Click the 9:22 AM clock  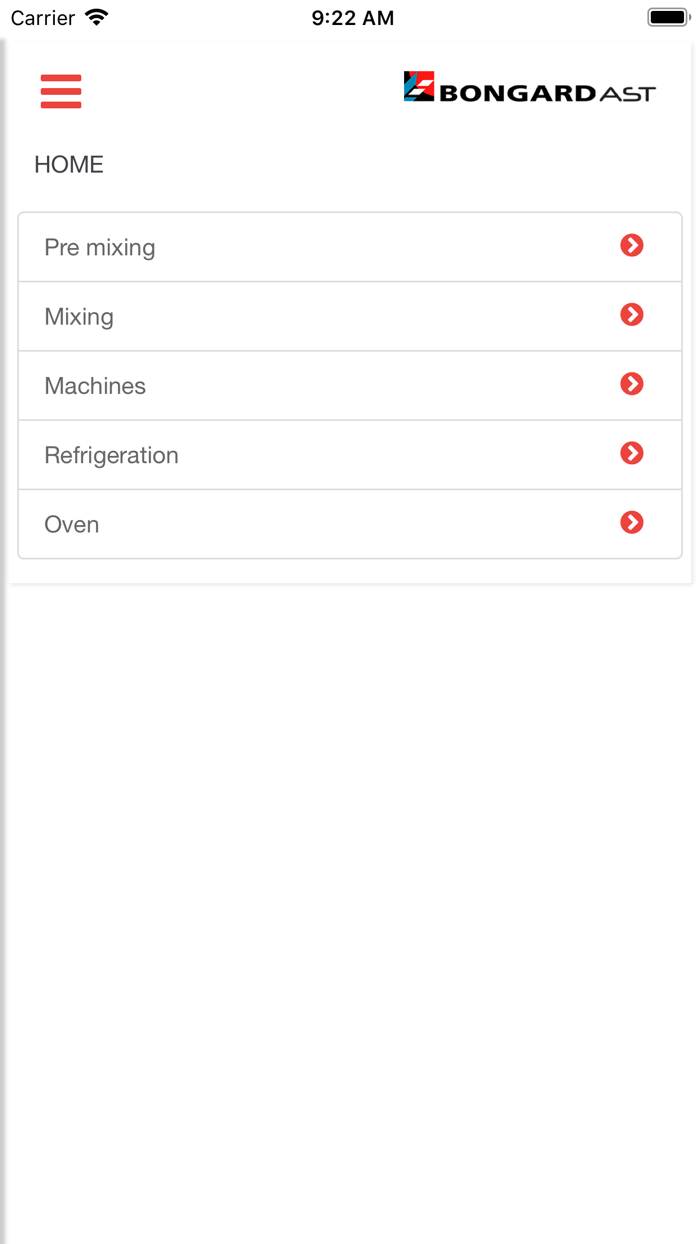coord(352,18)
